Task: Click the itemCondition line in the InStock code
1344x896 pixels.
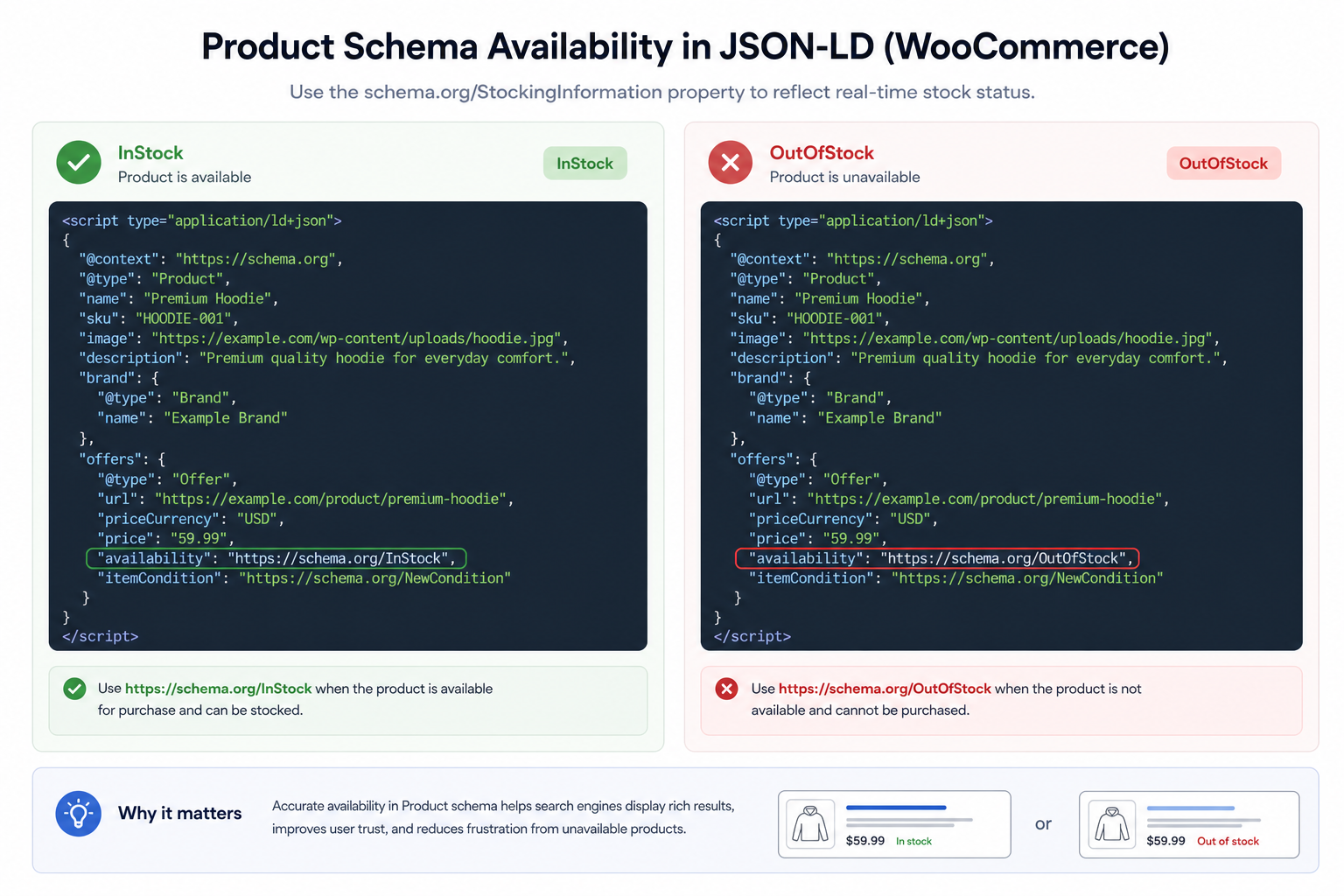Action: (304, 578)
